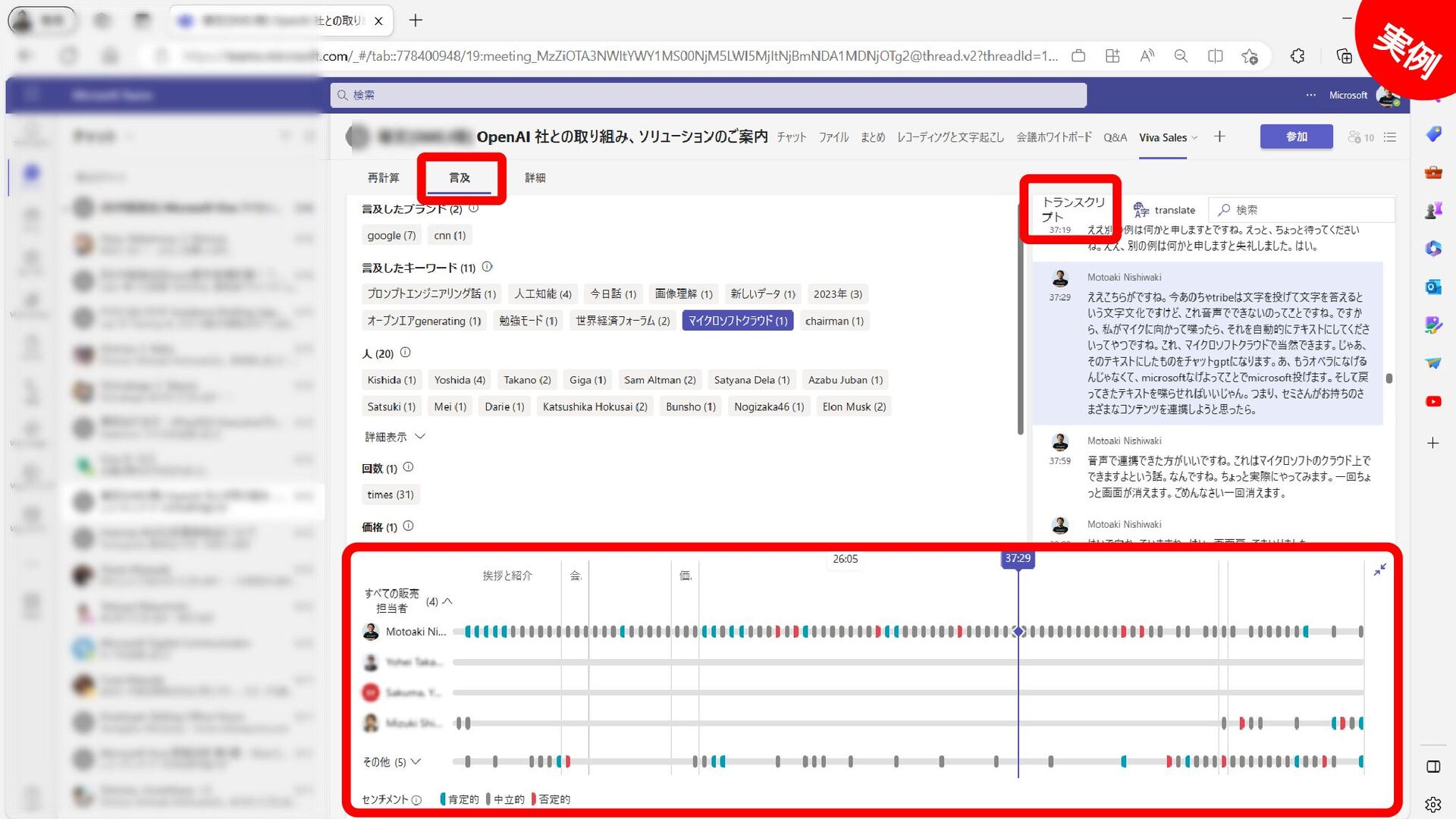The width and height of the screenshot is (1456, 819).
Task: Click the translate icon in transcript panel
Action: [1141, 210]
